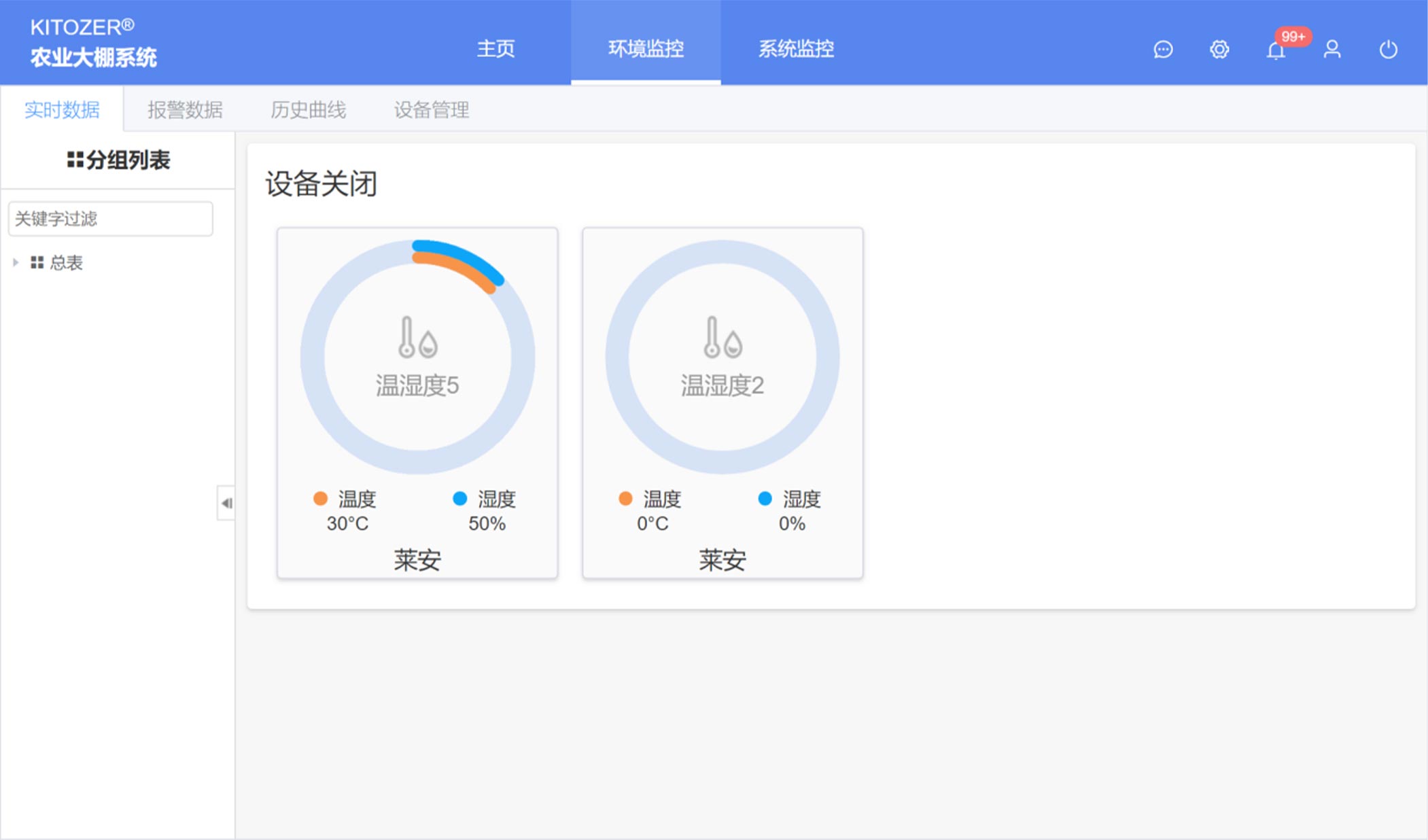The width and height of the screenshot is (1428, 840).
Task: Open the 历史曲线 sub-tab
Action: 308,109
